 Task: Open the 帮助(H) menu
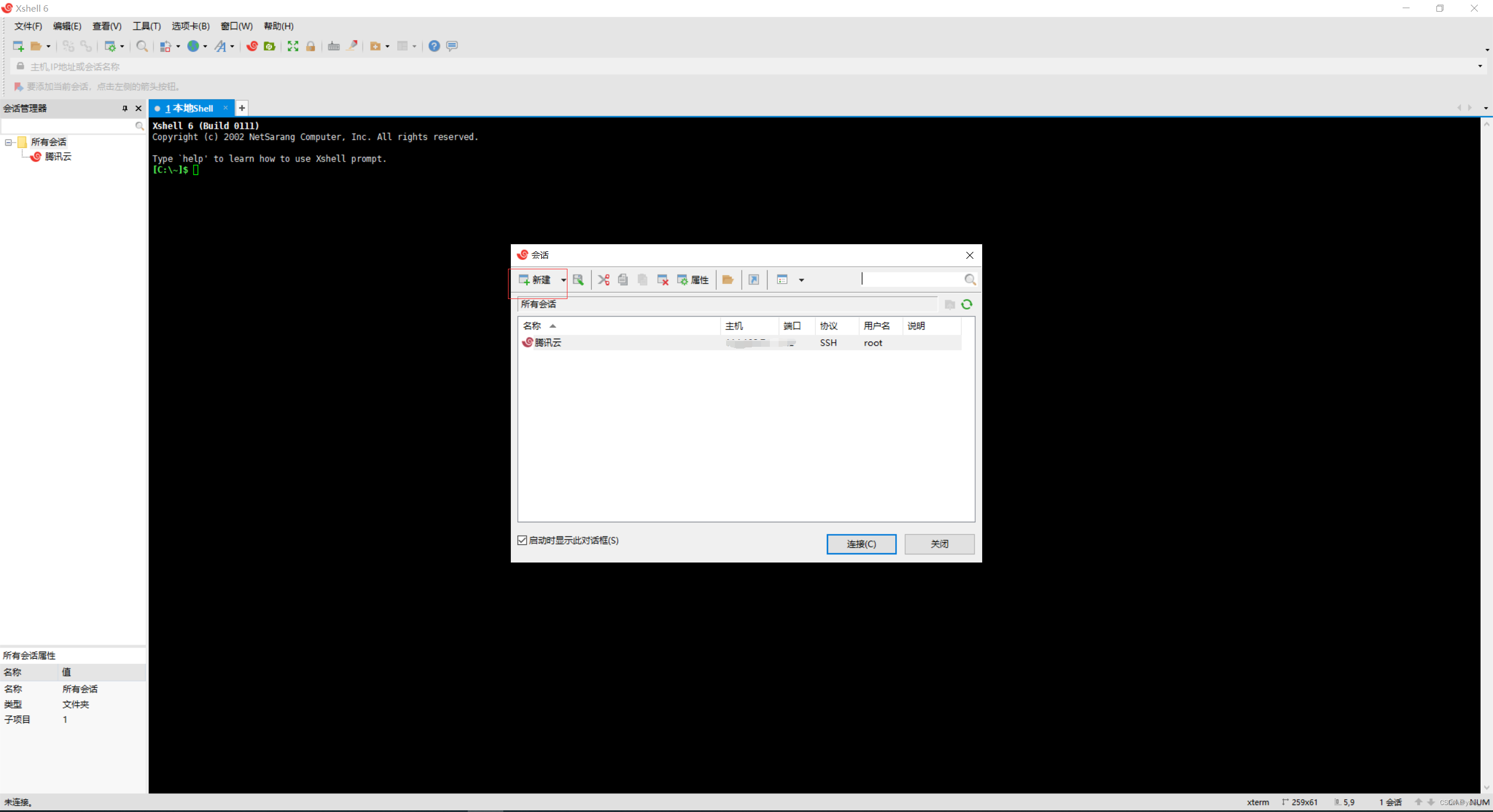(279, 26)
